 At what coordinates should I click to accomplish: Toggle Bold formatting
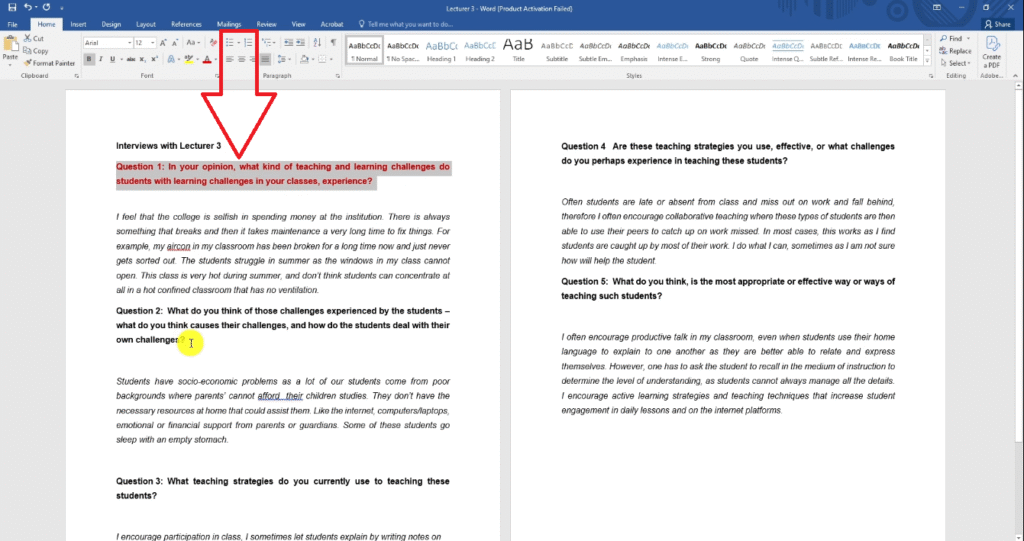(x=88, y=59)
